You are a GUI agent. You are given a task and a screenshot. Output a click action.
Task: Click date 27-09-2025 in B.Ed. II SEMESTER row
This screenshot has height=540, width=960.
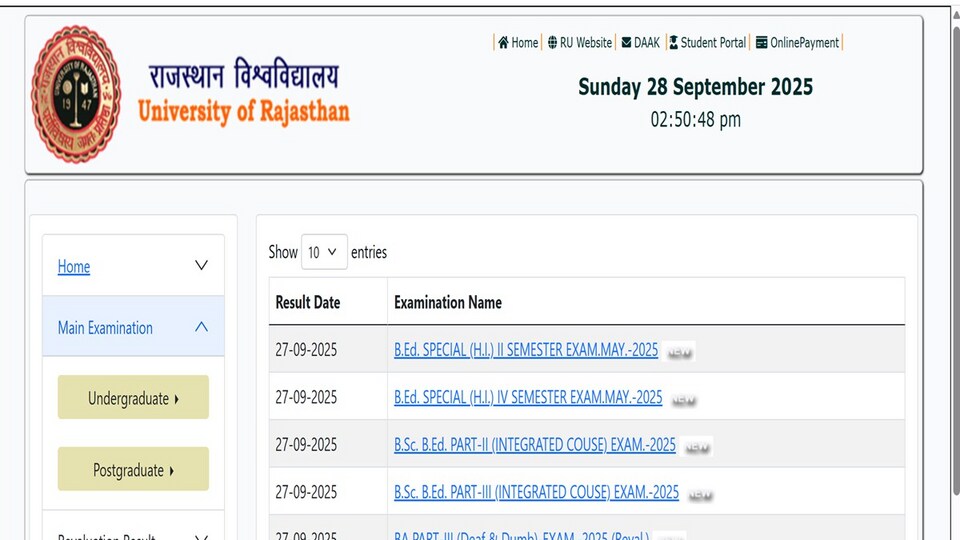coord(306,350)
